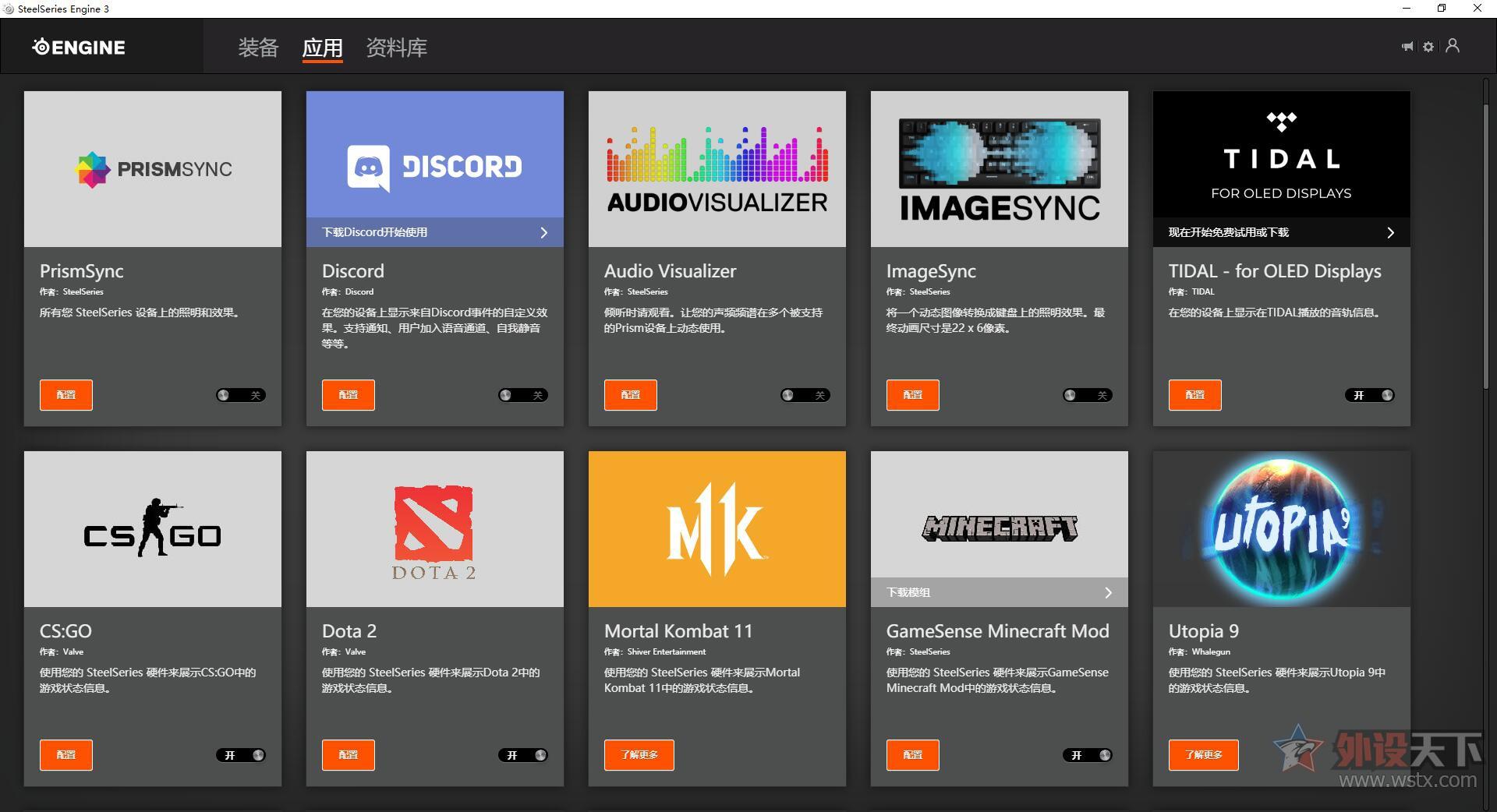1497x812 pixels.
Task: Open the announcements megaphone icon
Action: tap(1407, 47)
